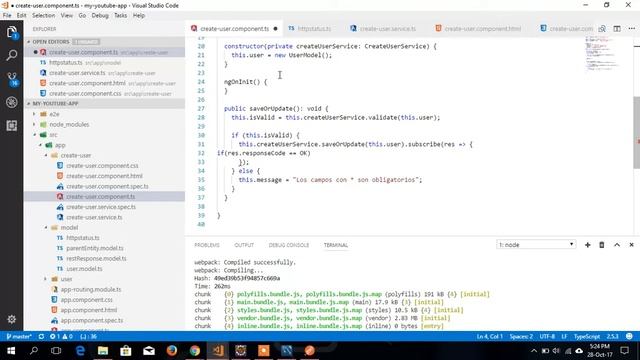Open the Manage gear settings icon
Viewport: 640px width, 360px height.
point(11,319)
